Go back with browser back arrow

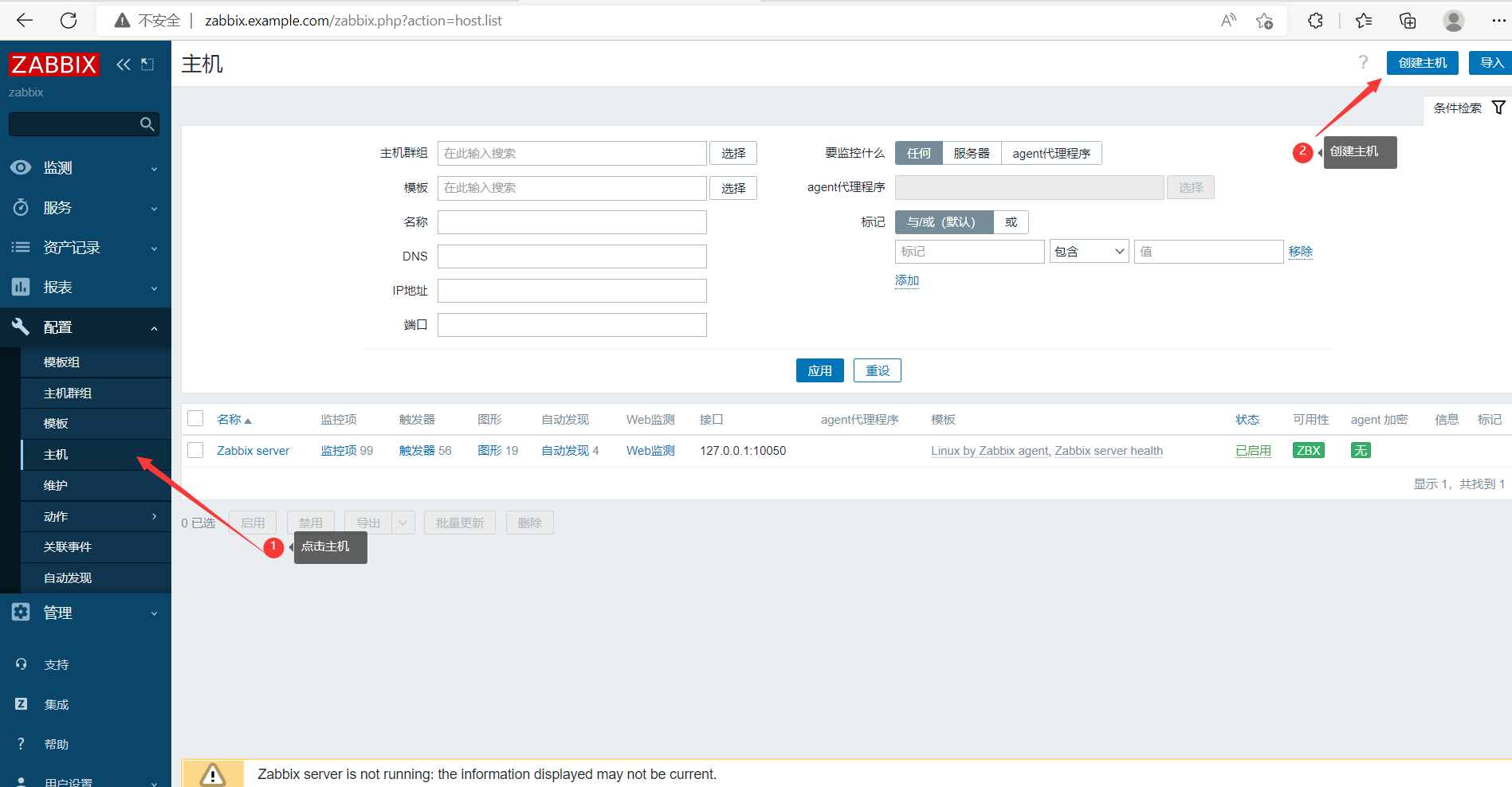pos(25,21)
